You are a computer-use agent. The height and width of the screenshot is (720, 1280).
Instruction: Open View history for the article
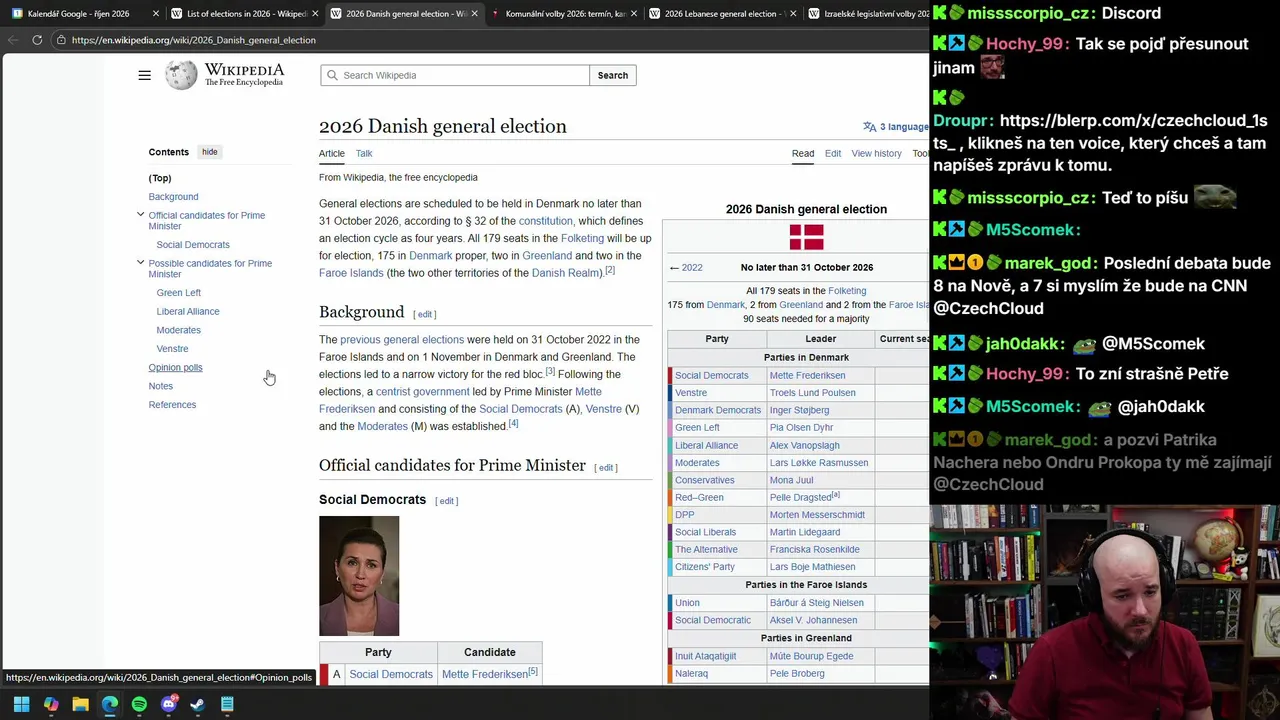pyautogui.click(x=876, y=154)
